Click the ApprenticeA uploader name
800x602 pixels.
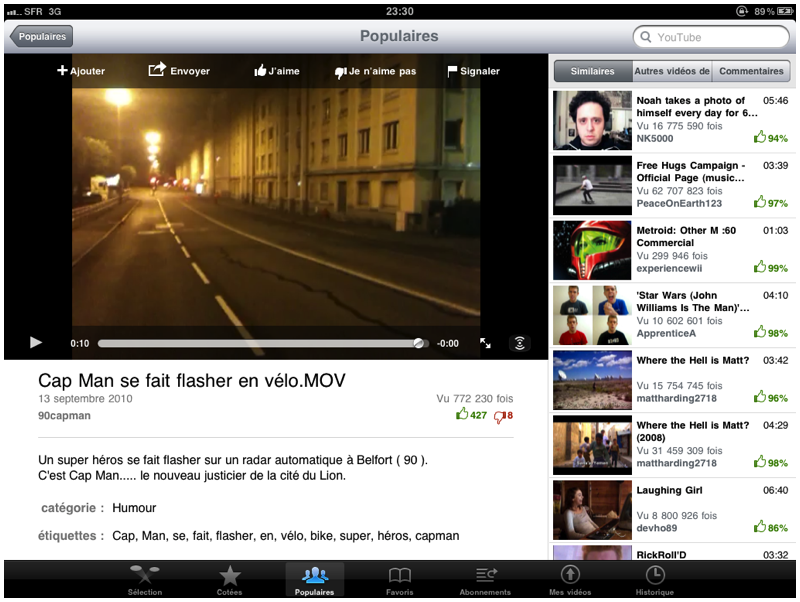[666, 334]
